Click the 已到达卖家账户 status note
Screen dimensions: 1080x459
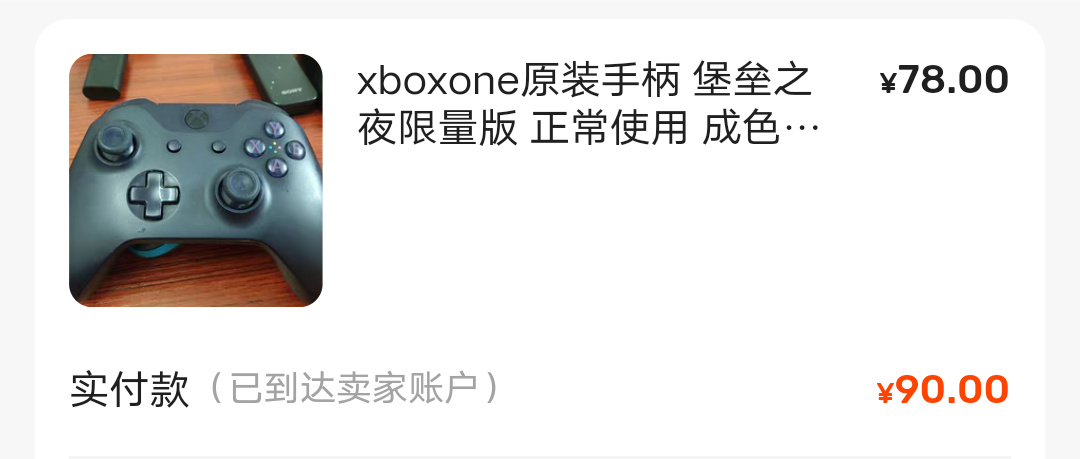[354, 389]
